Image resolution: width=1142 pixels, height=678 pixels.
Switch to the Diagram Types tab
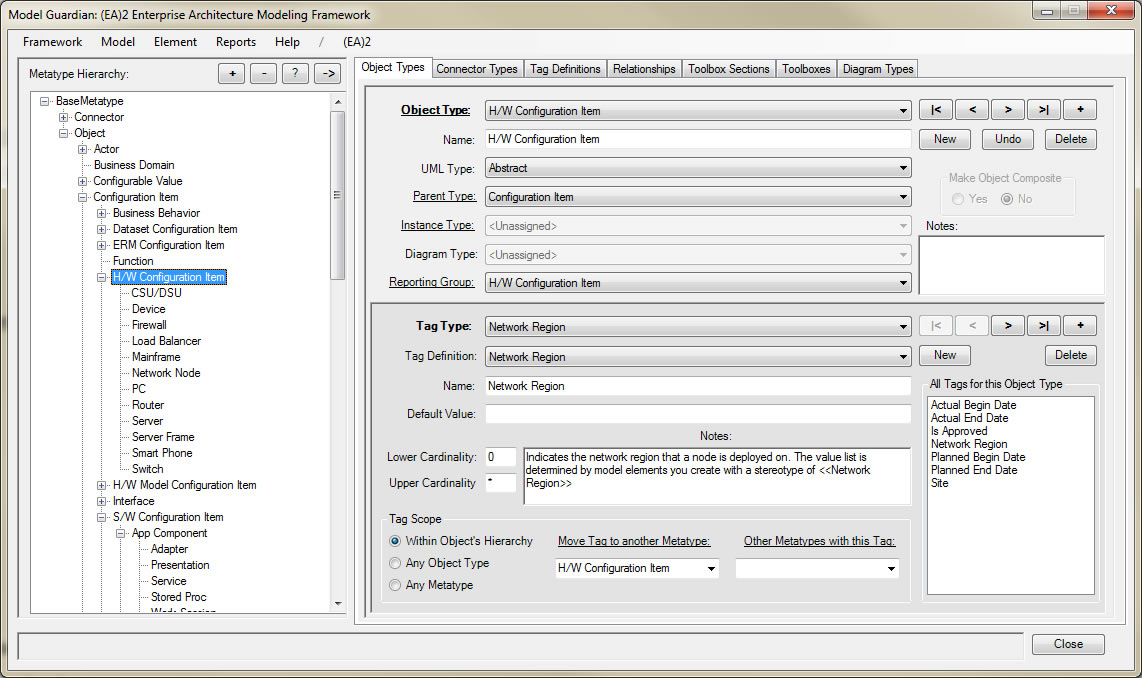[878, 68]
